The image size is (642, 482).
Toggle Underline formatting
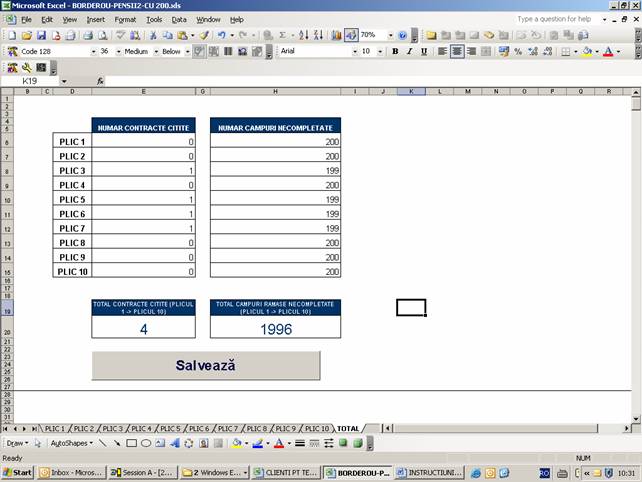point(424,51)
